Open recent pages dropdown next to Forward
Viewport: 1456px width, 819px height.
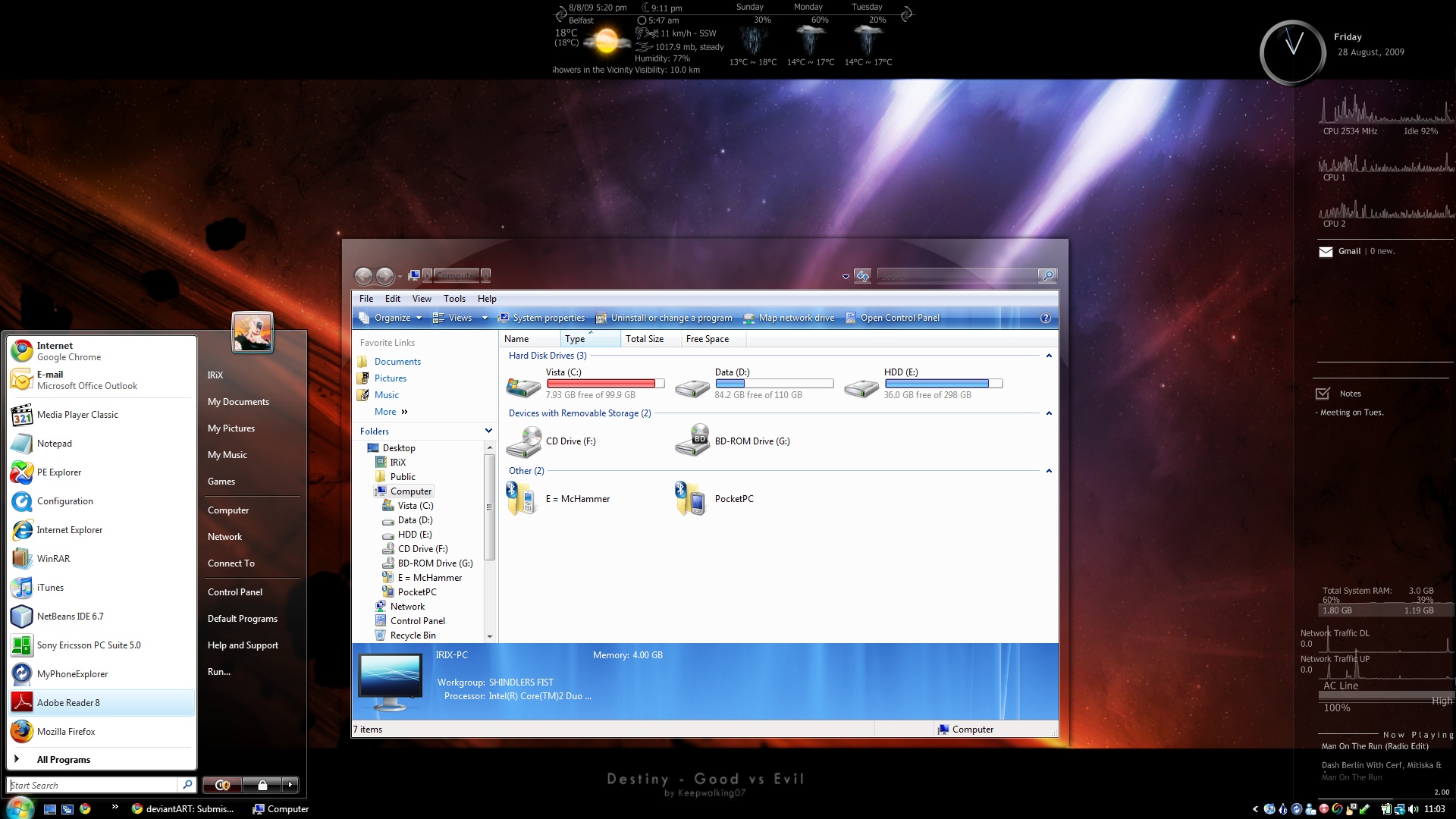coord(400,277)
